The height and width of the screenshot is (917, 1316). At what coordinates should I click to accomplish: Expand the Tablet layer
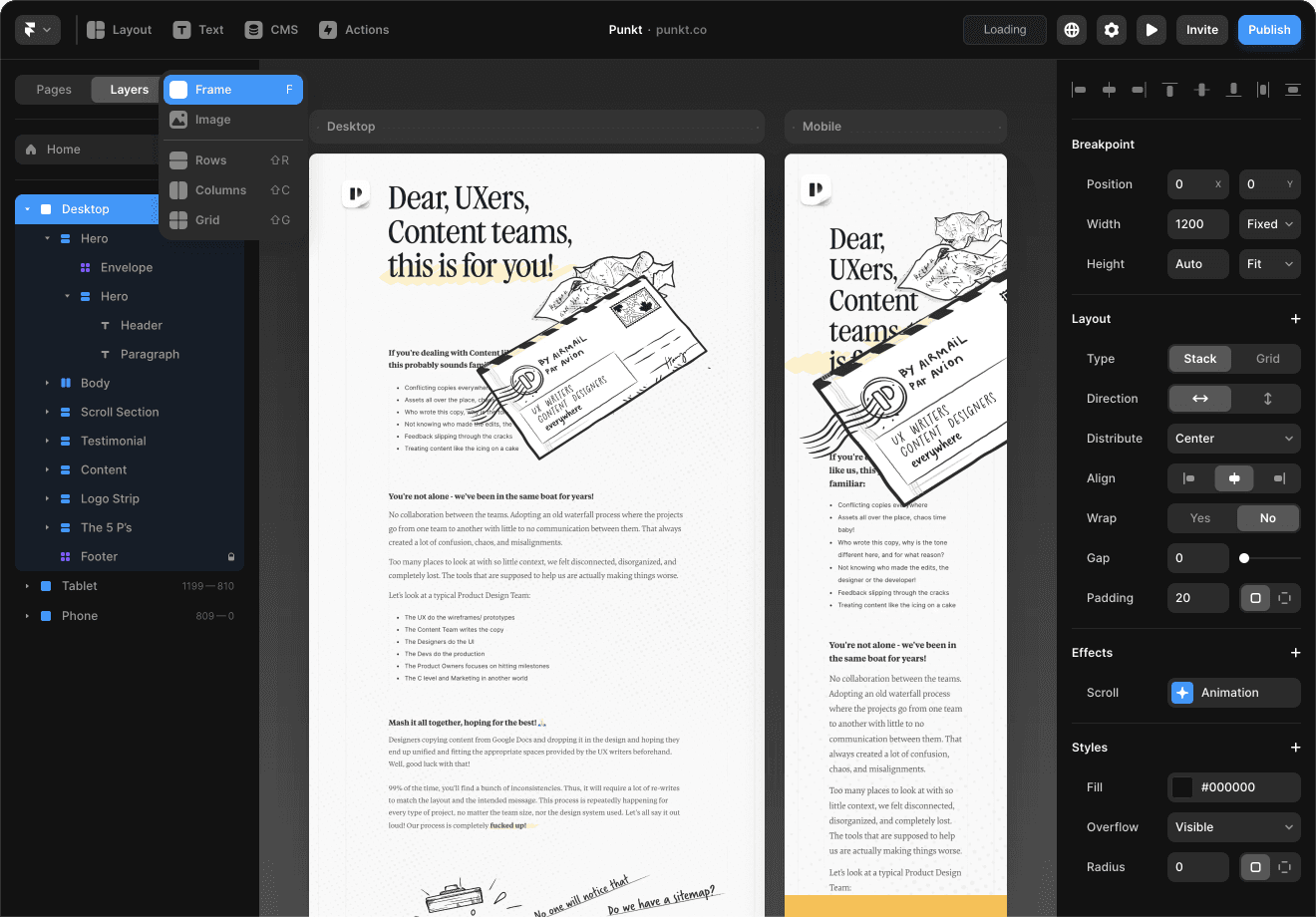coord(27,586)
